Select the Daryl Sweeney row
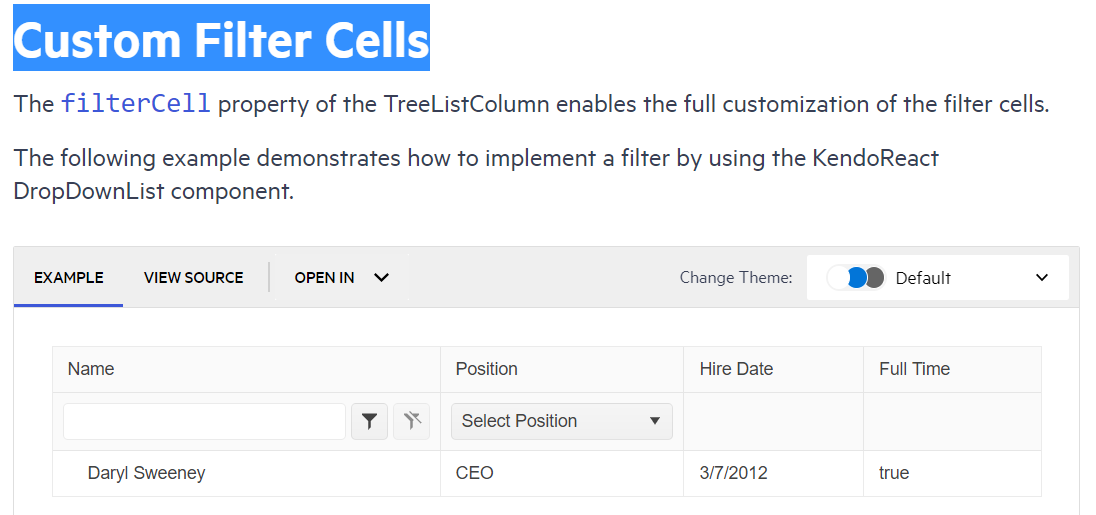This screenshot has width=1096, height=515. (x=146, y=473)
